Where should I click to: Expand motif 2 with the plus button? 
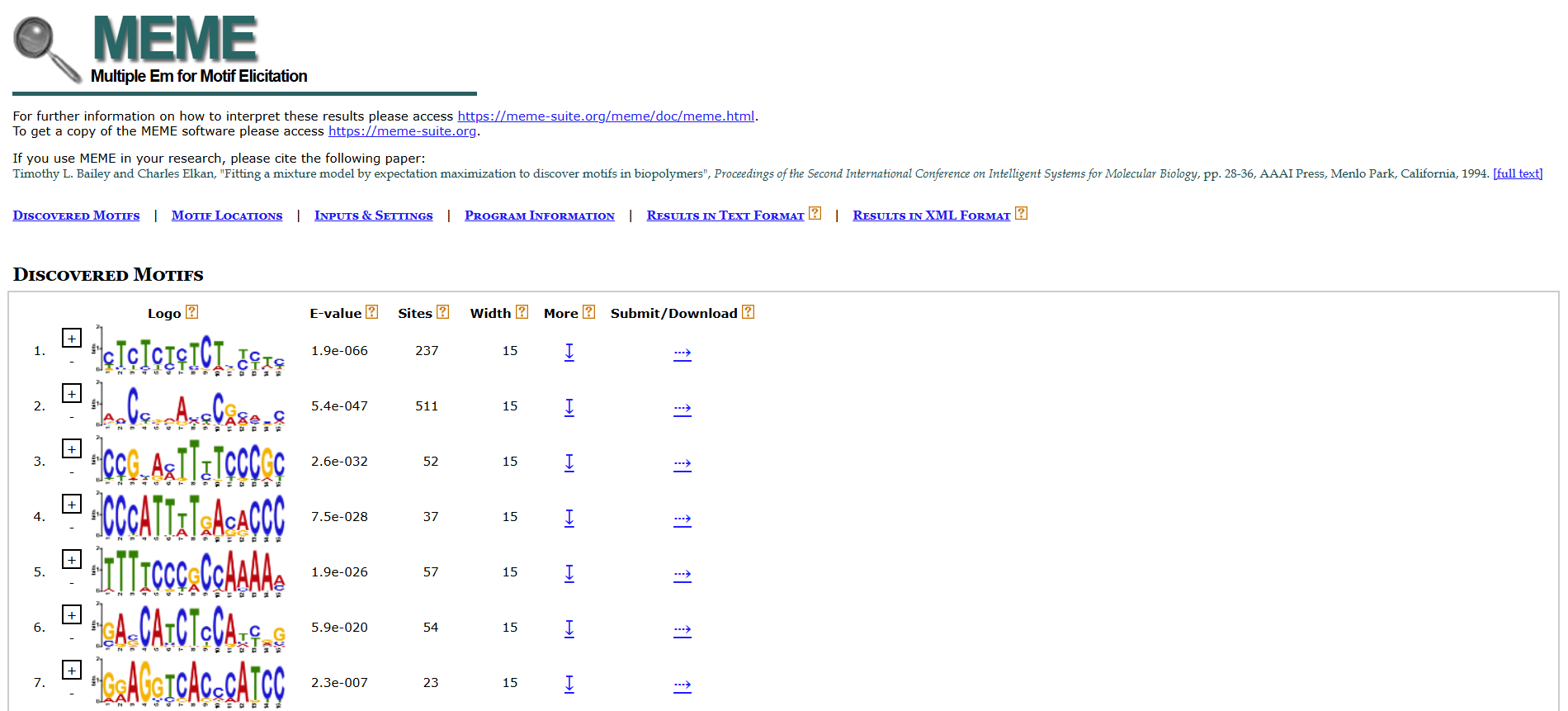(72, 393)
